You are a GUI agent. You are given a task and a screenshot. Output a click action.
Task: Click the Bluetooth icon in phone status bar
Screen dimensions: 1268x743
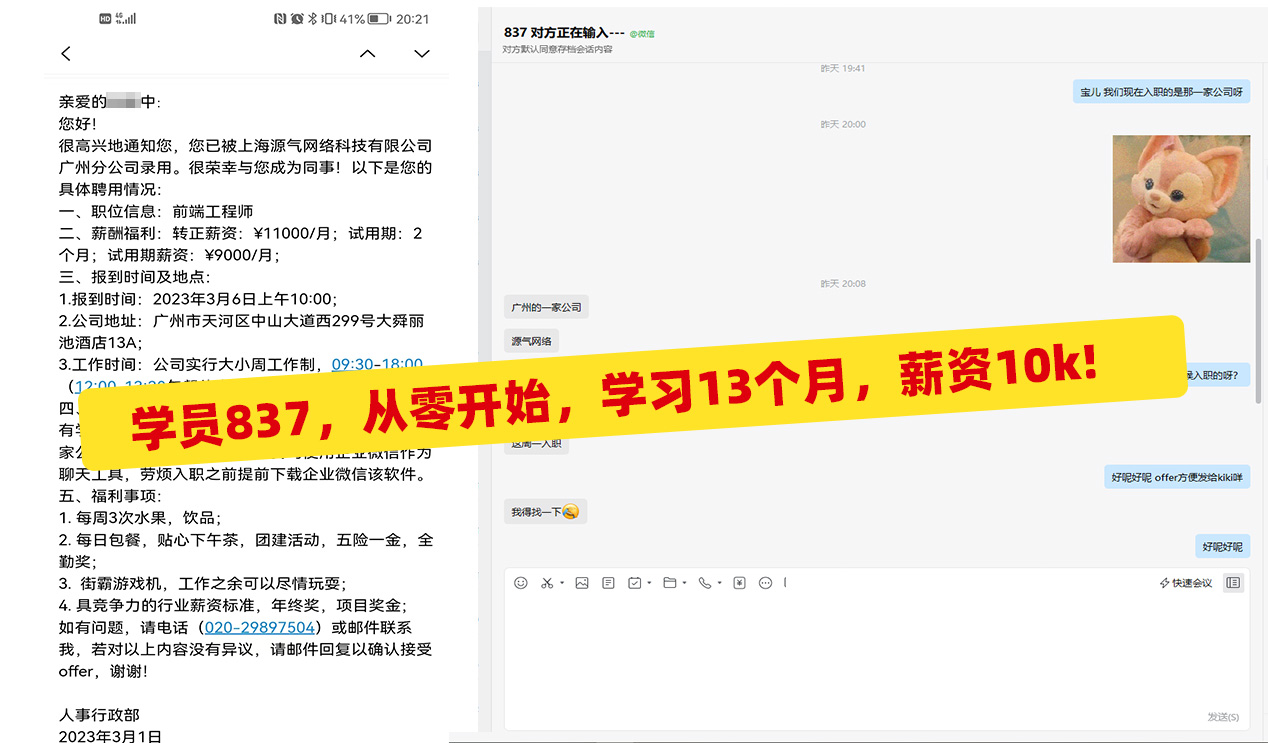(x=312, y=19)
